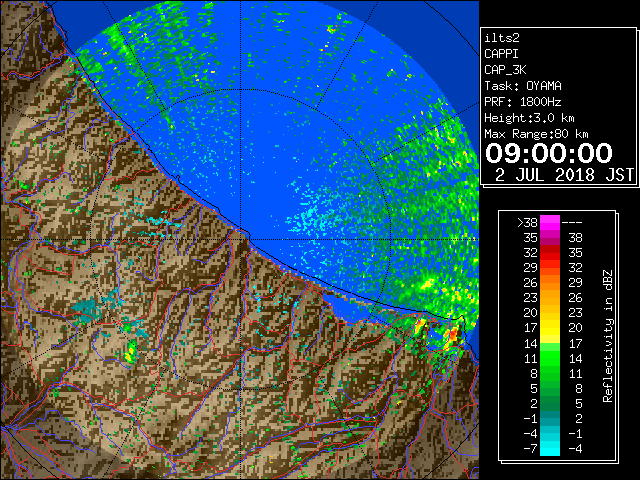
Task: Select the "2 JUL 2018 JST" date
Action: (x=564, y=175)
